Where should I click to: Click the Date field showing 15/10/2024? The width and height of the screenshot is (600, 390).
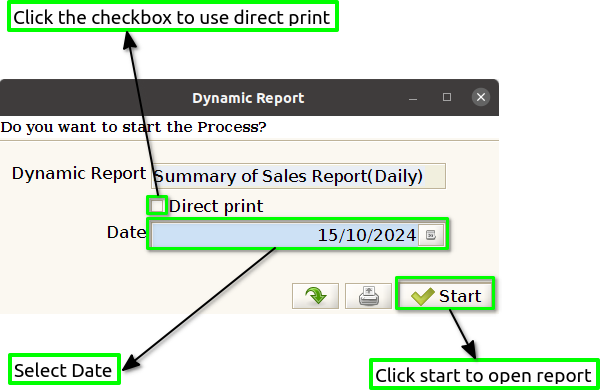click(x=285, y=235)
